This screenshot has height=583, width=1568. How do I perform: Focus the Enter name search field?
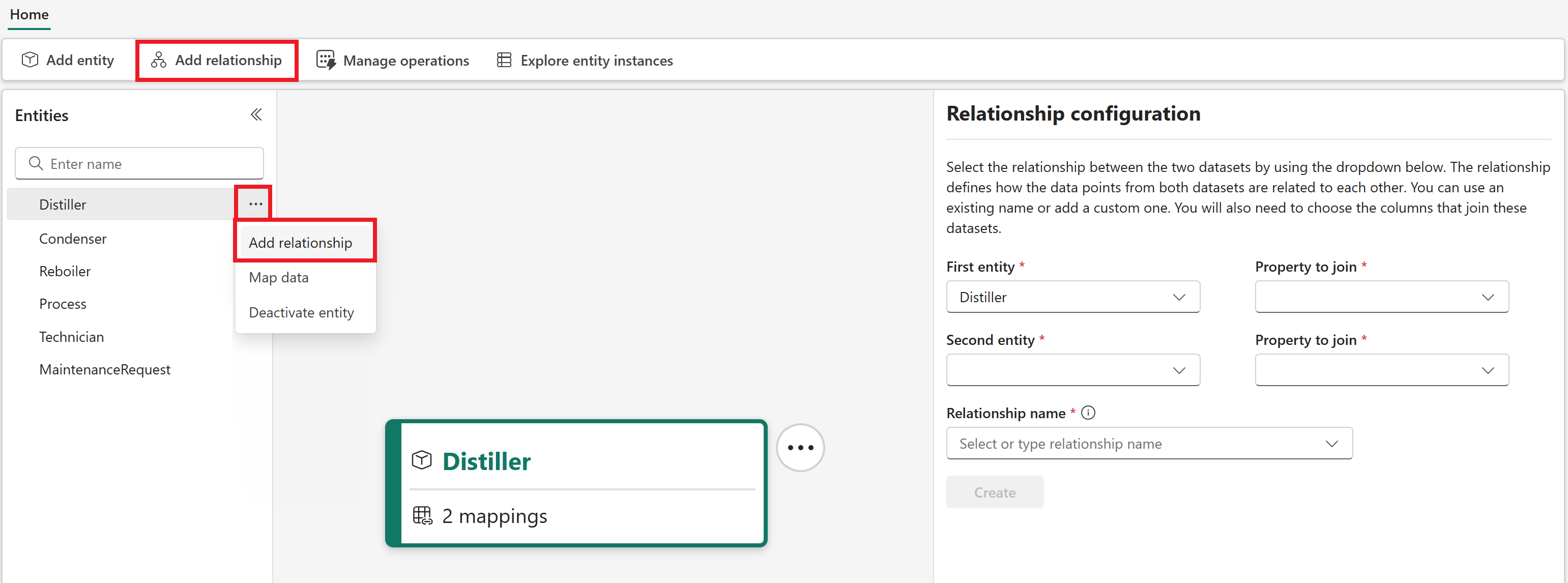139,164
